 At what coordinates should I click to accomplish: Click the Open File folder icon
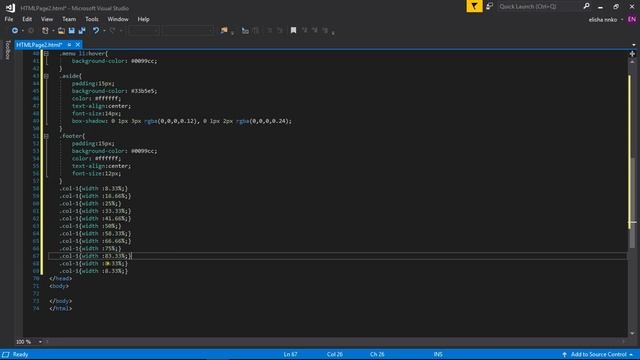(x=61, y=31)
